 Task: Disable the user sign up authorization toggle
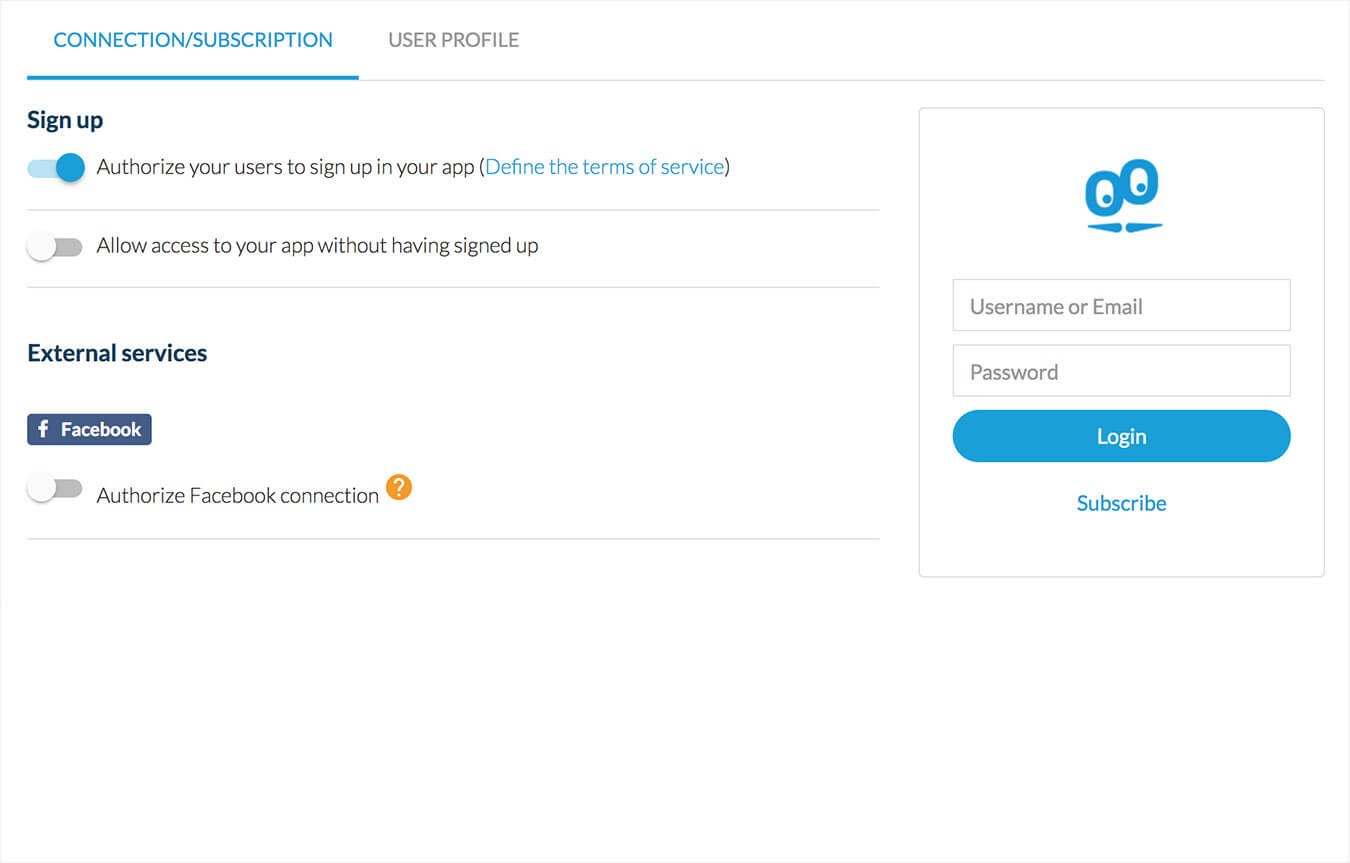click(56, 167)
